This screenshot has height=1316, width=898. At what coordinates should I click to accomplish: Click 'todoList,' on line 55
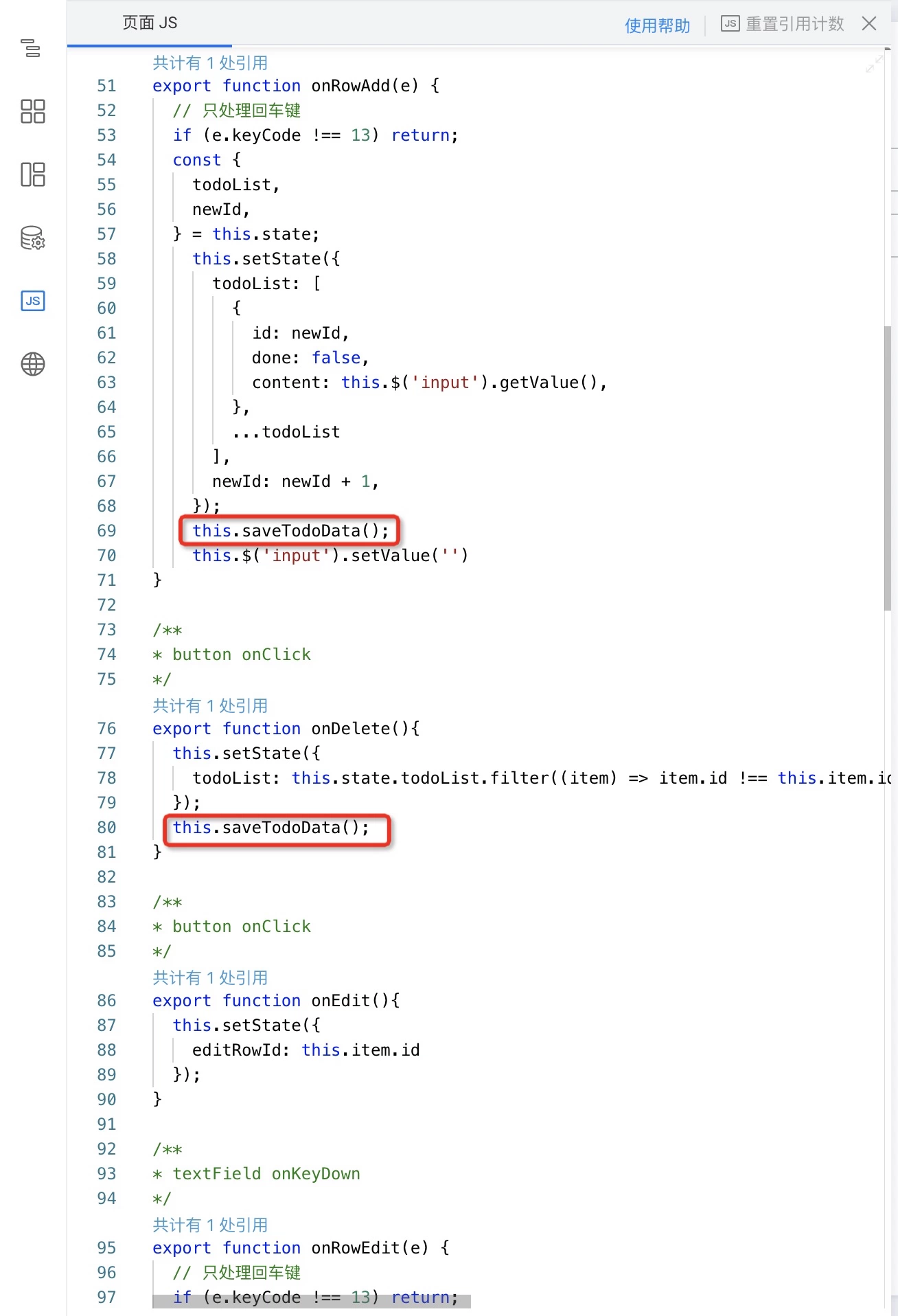point(236,185)
